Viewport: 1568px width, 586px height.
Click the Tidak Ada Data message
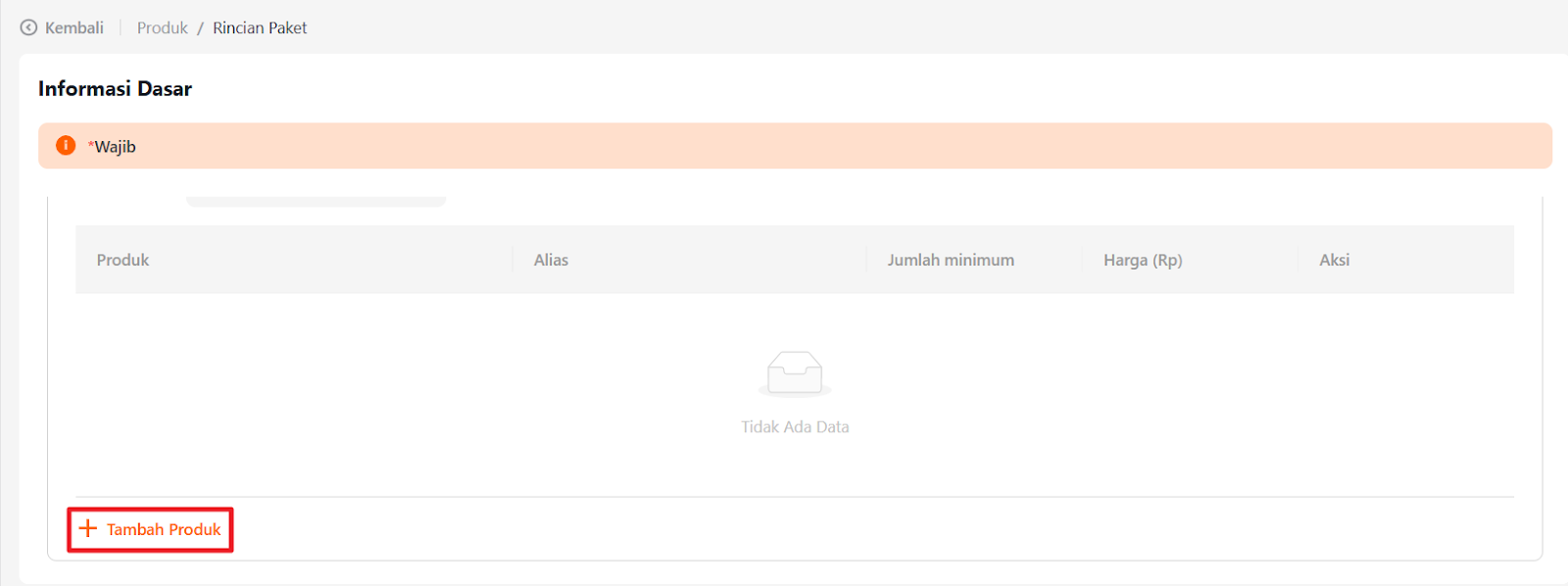795,426
